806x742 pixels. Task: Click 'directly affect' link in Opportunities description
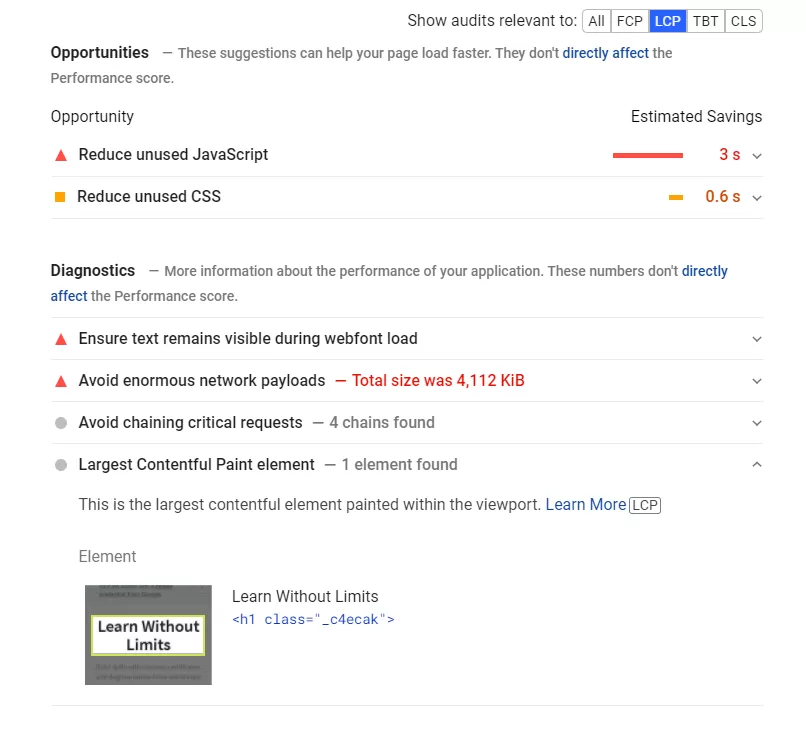pyautogui.click(x=606, y=53)
